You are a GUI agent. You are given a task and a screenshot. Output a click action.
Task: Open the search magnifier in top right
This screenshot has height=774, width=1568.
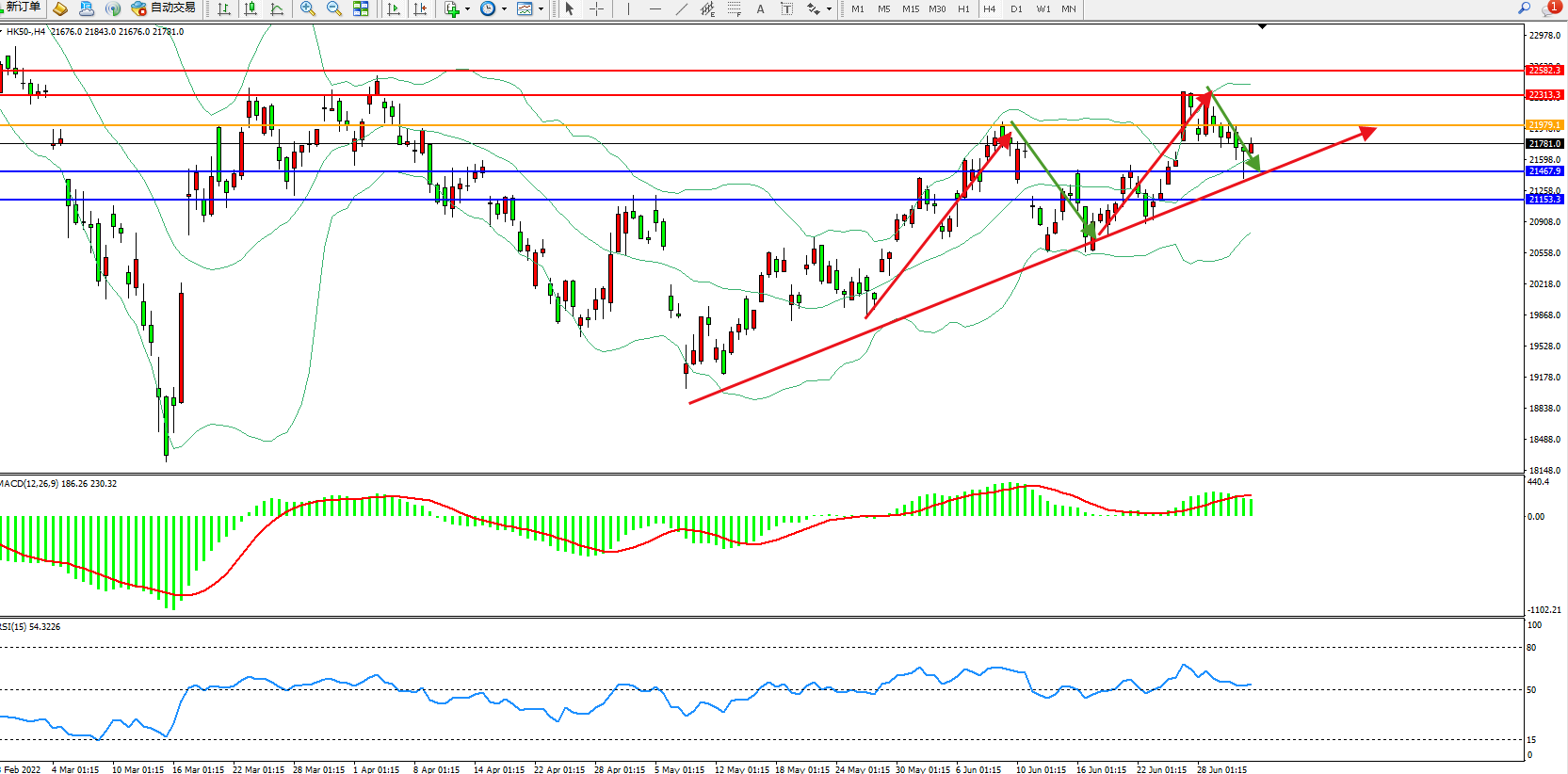[1524, 8]
